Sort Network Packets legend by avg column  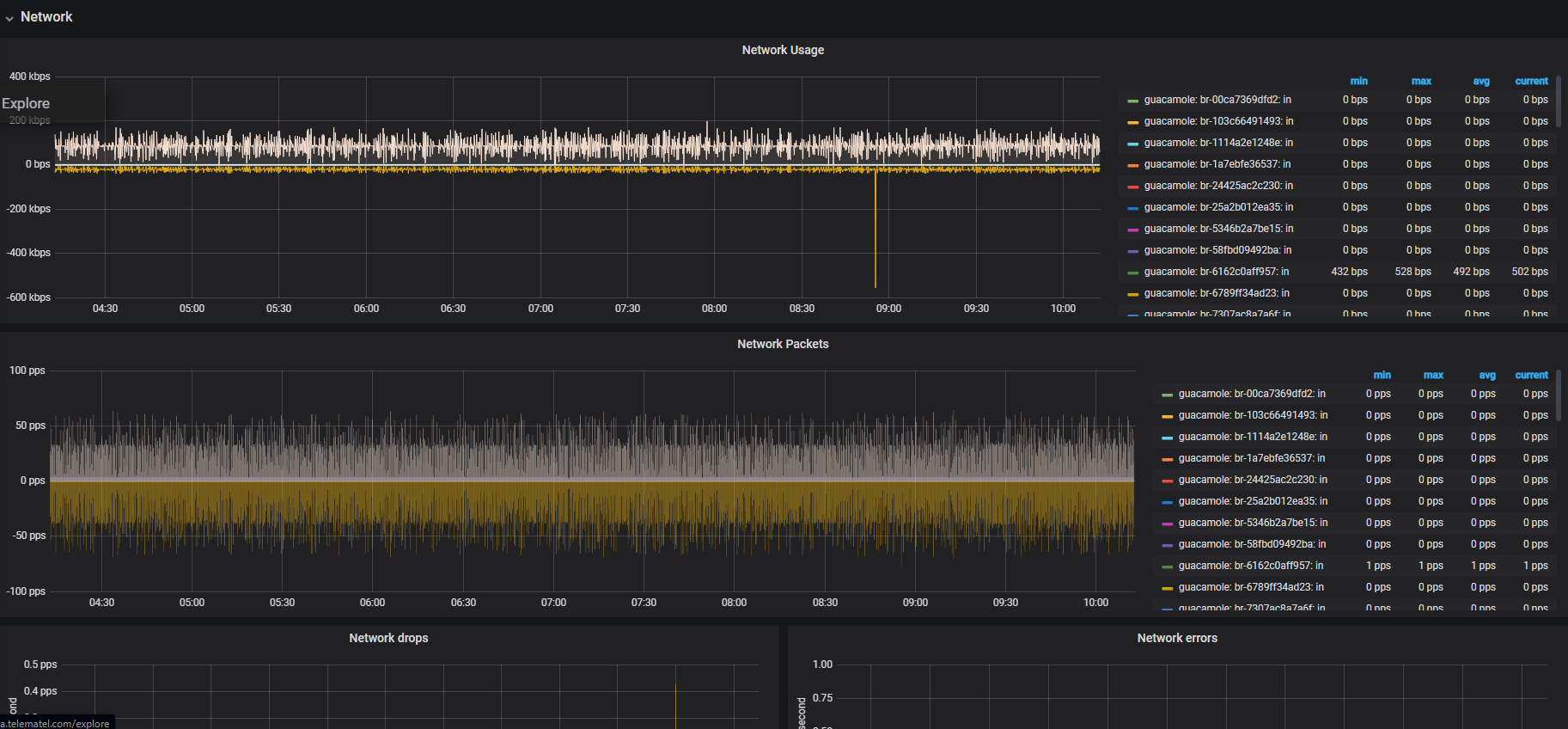coord(1487,375)
